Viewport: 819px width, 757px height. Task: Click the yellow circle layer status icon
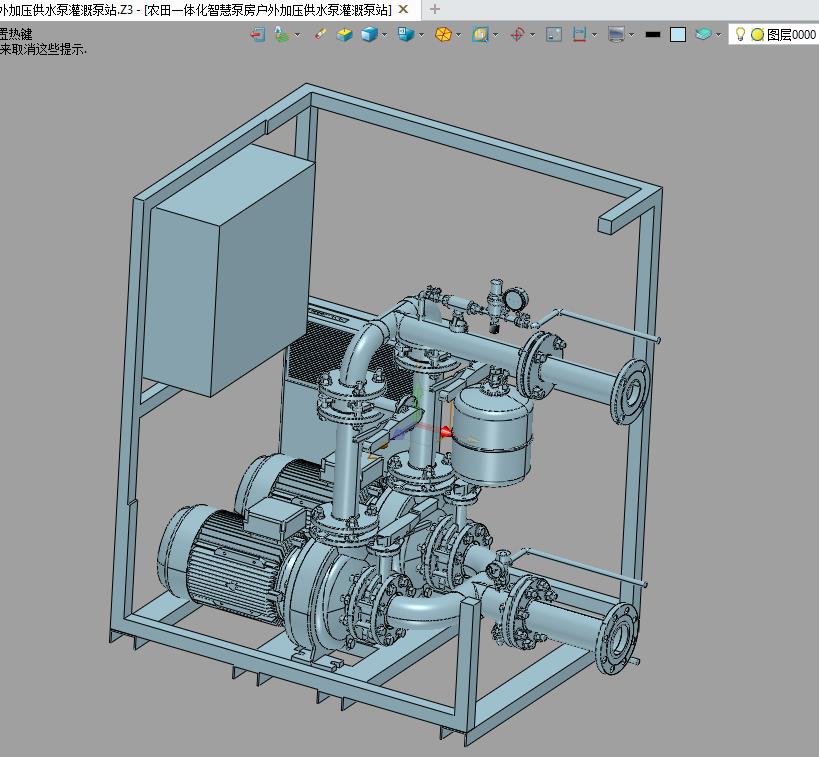[x=757, y=34]
